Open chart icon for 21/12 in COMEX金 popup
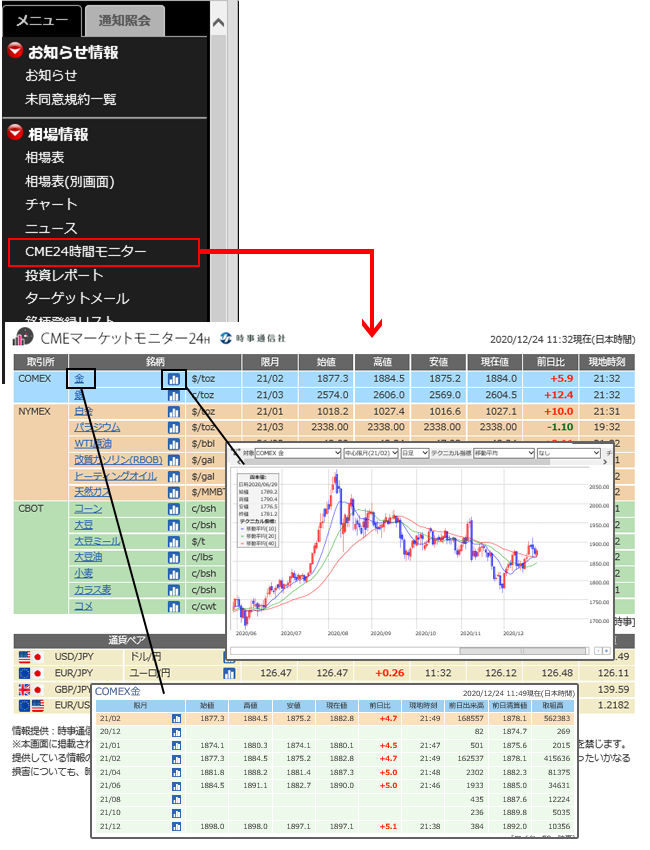The width and height of the screenshot is (650, 850). [176, 827]
